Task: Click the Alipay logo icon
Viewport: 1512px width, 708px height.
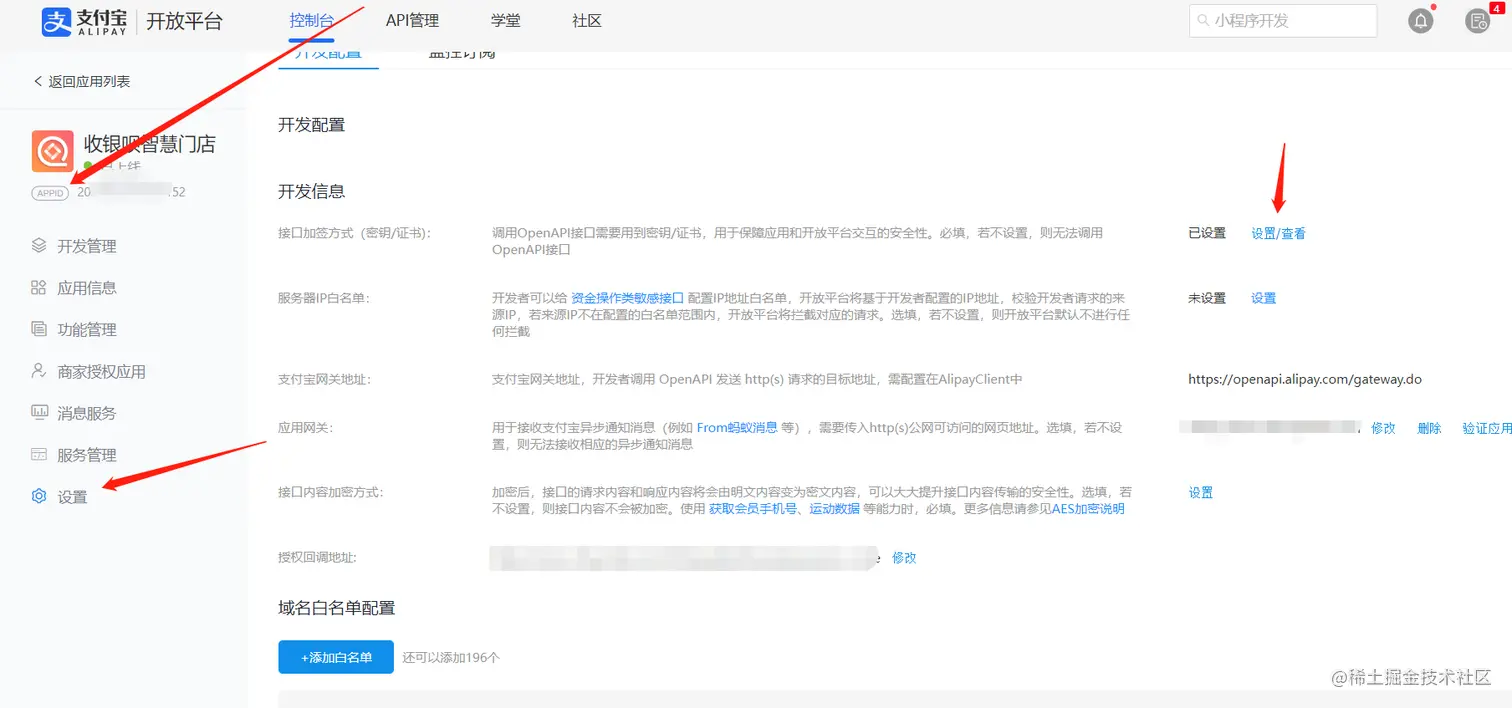Action: pyautogui.click(x=55, y=21)
